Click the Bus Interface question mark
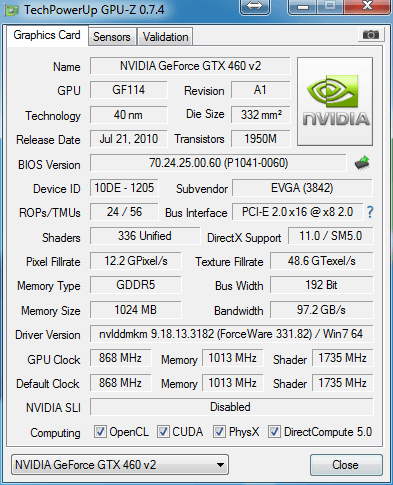 [370, 212]
